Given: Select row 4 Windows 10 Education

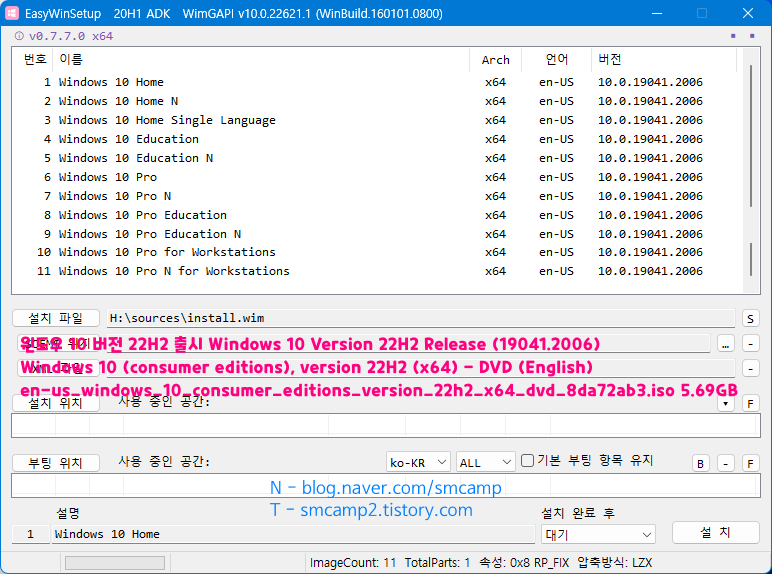Looking at the screenshot, I should [x=378, y=139].
